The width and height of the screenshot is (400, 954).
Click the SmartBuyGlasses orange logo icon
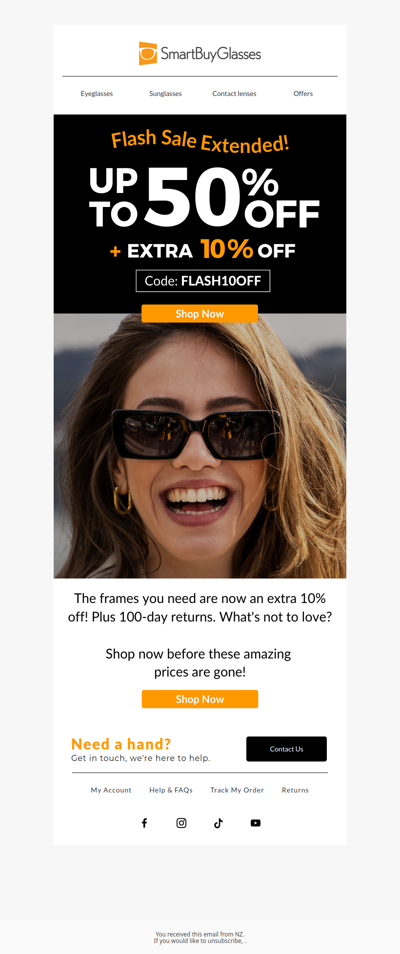coord(147,54)
